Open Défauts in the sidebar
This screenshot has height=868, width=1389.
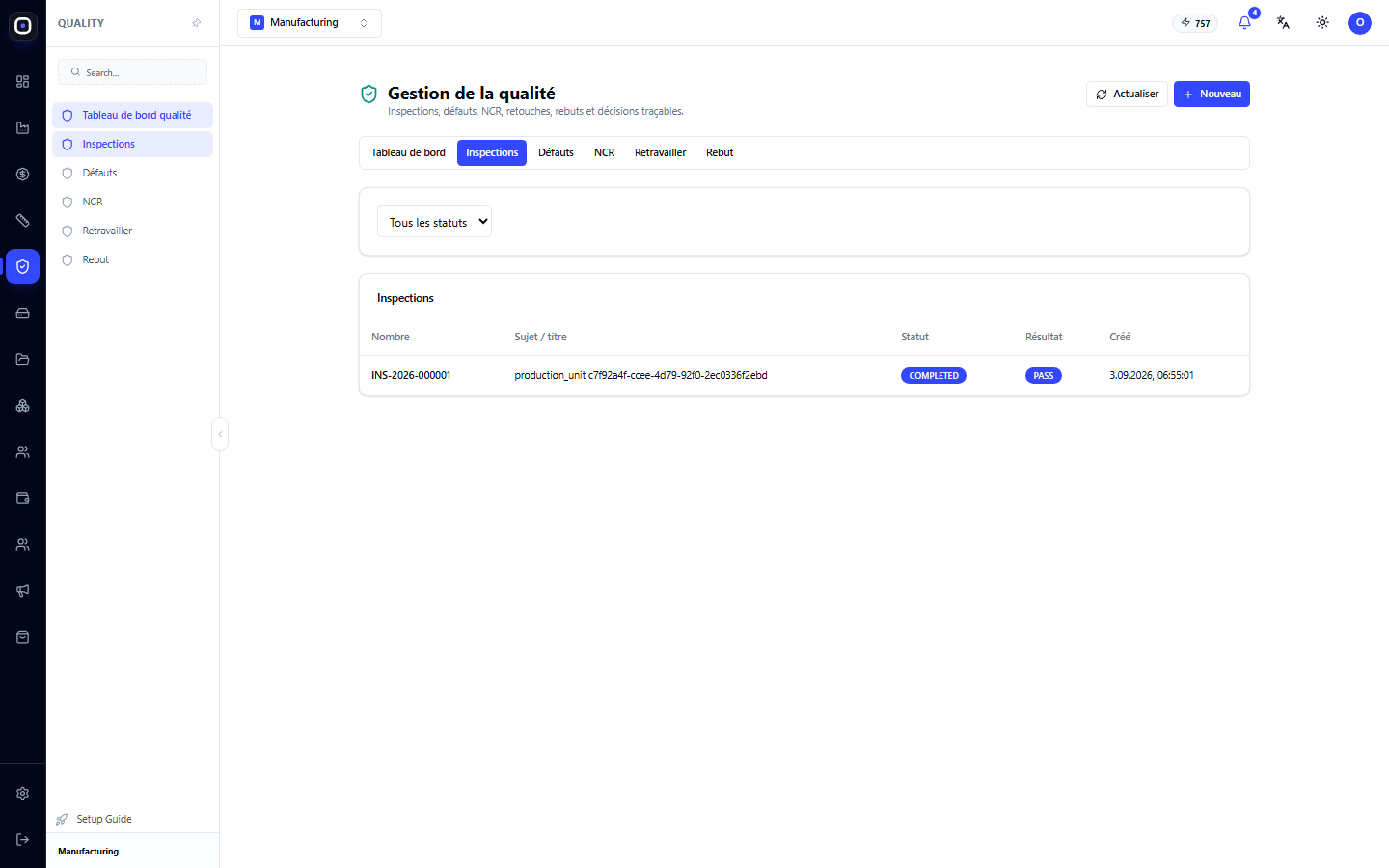pos(133,173)
